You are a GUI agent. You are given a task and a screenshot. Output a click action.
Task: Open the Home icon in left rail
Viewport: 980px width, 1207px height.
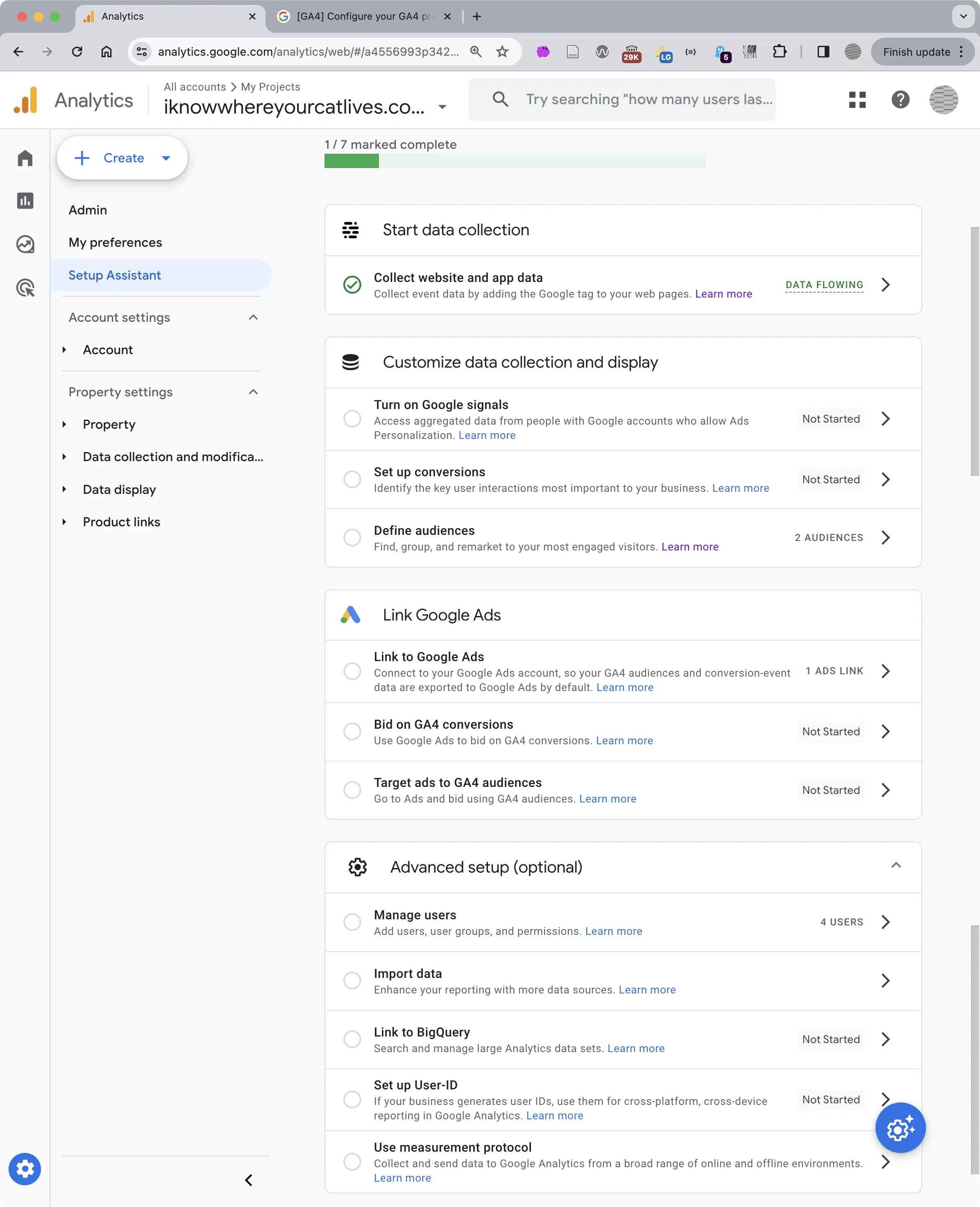click(x=25, y=158)
